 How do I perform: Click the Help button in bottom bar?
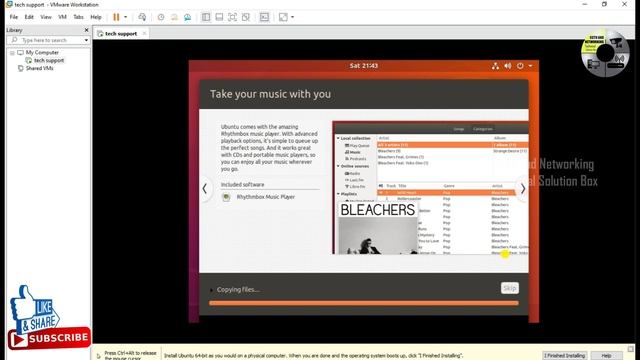click(x=607, y=356)
